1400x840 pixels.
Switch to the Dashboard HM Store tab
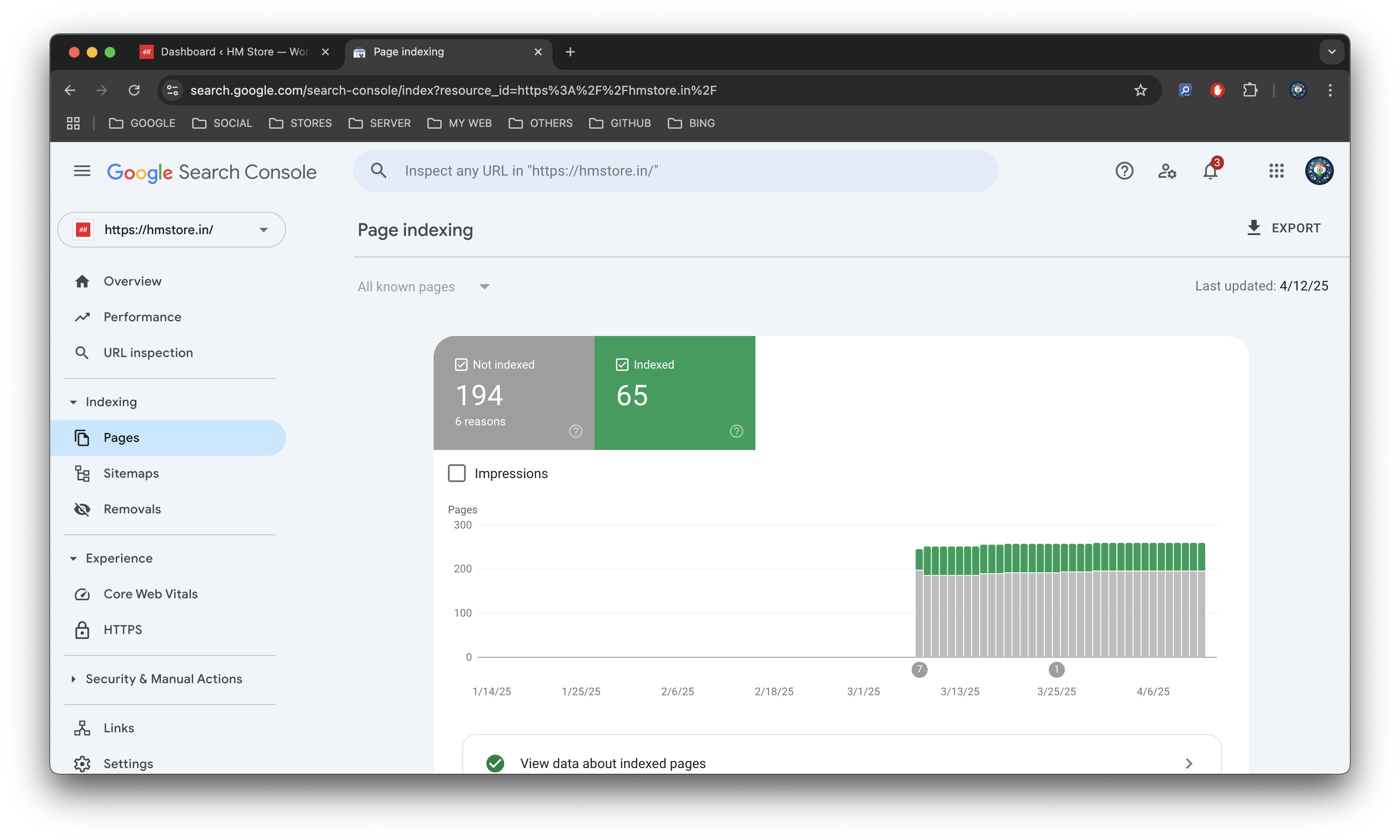pyautogui.click(x=234, y=52)
